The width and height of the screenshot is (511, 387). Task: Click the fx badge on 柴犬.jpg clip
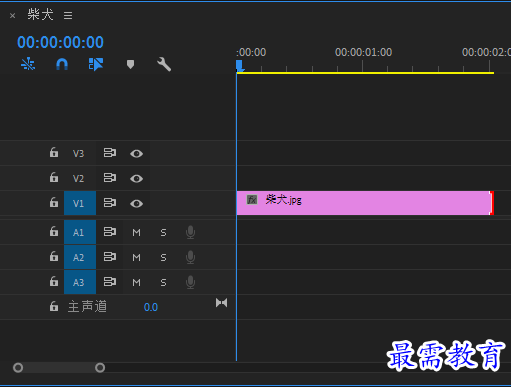tap(252, 200)
